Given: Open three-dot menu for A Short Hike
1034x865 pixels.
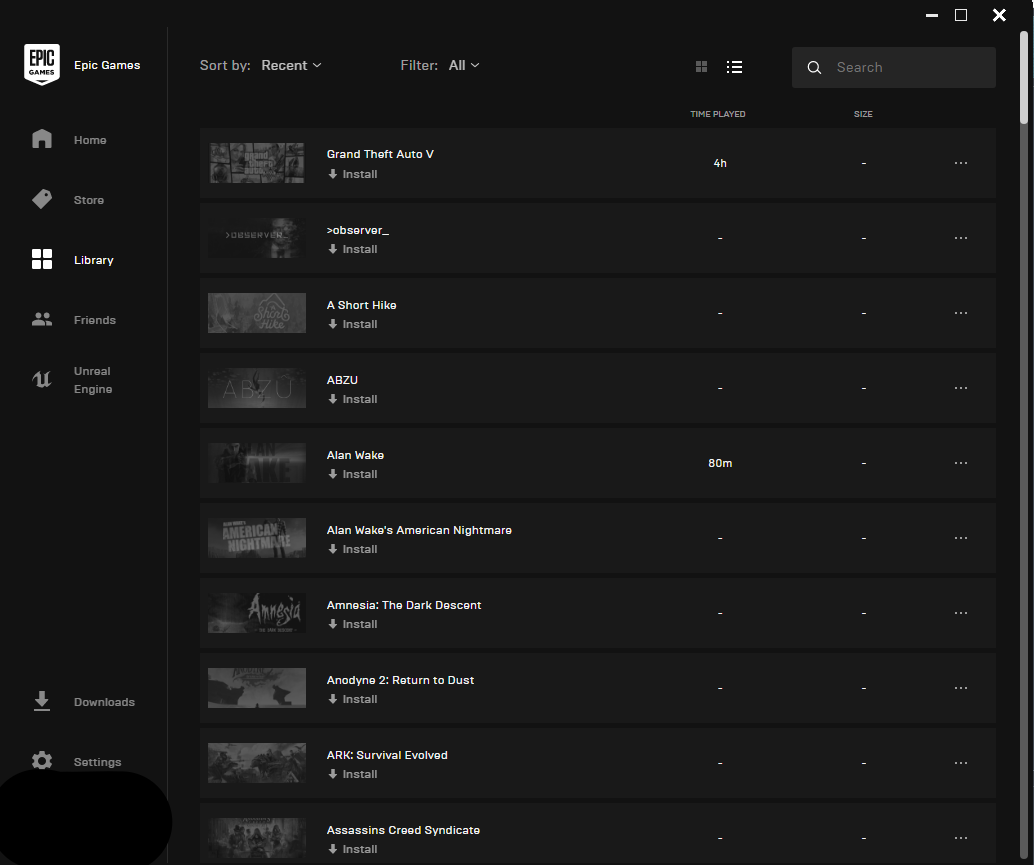Looking at the screenshot, I should point(961,313).
